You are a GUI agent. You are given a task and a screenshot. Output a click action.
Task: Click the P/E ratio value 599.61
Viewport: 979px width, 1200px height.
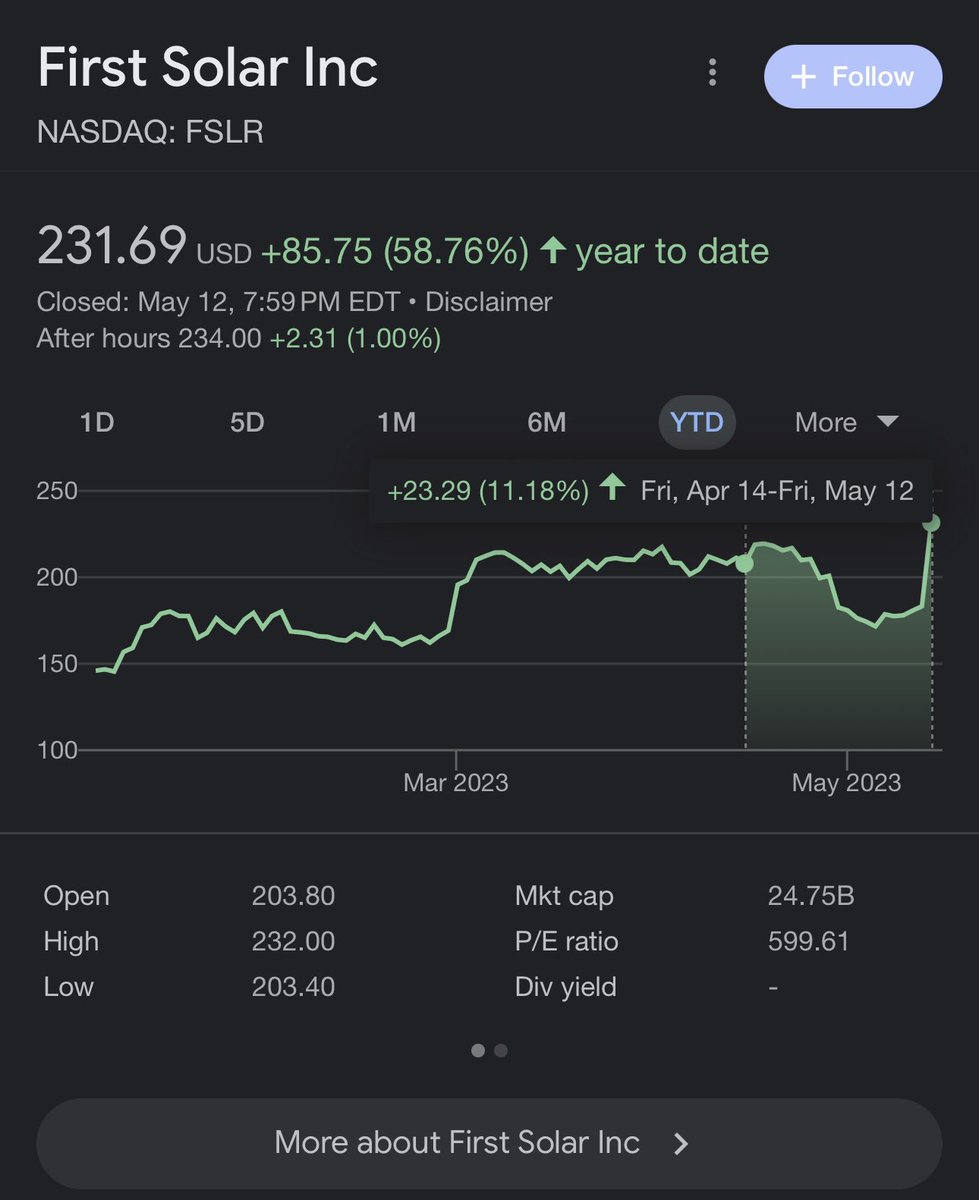click(808, 941)
